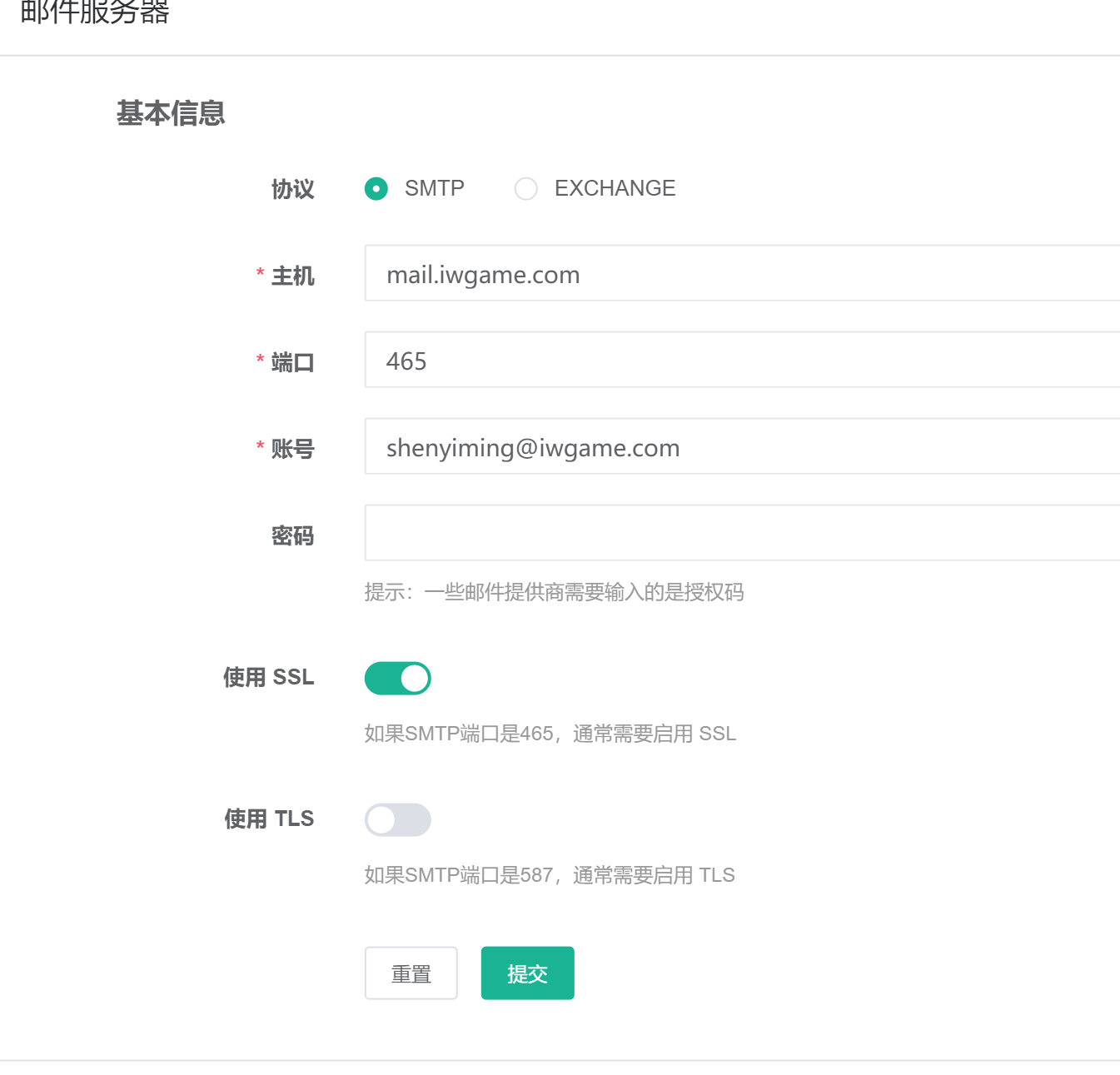Click the 主机 field containing mail.iwgame.com
This screenshot has width=1120, height=1075.
741,274
